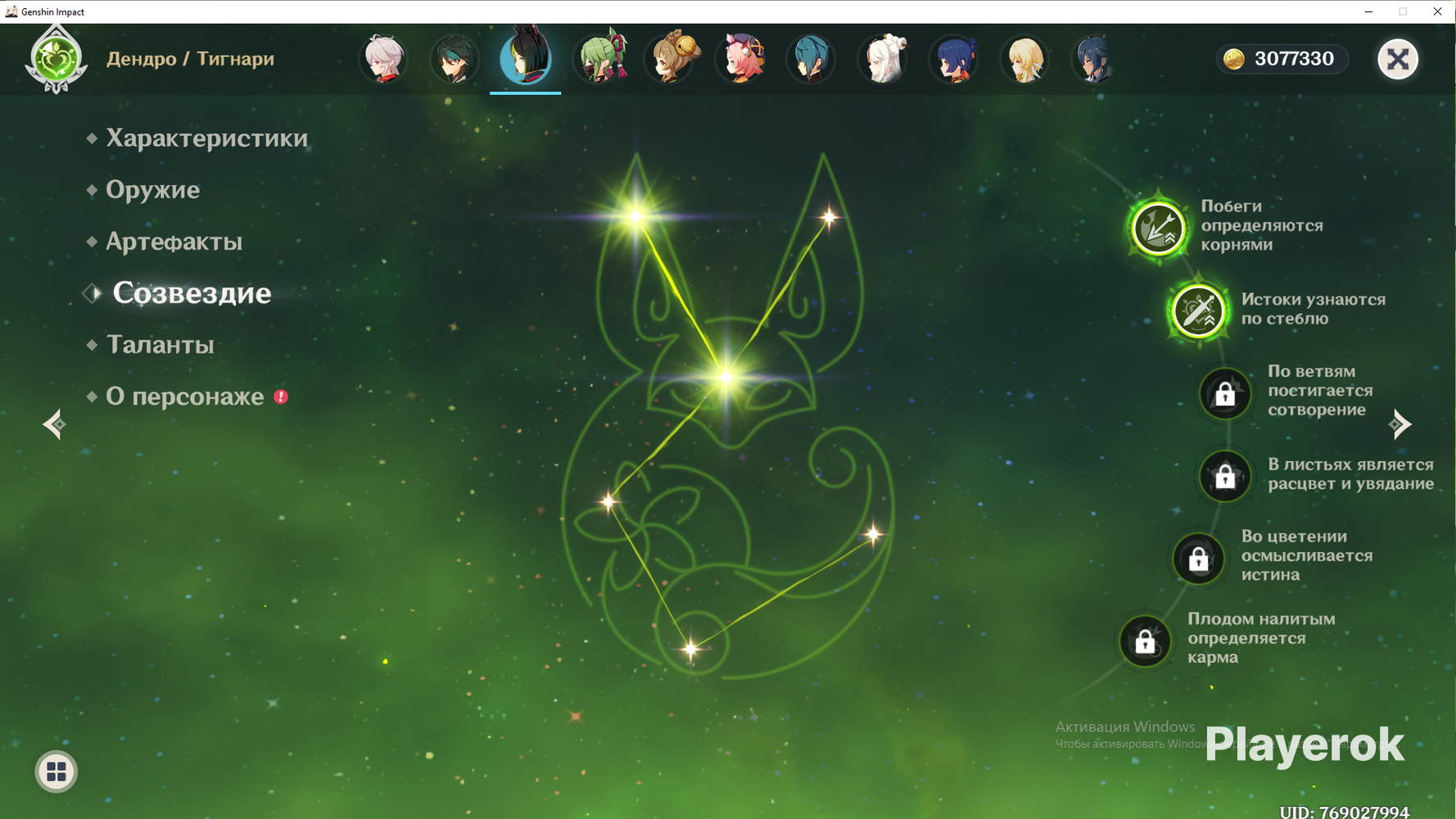Click the "Плодом налитым определяется карма" label

coord(1261,638)
